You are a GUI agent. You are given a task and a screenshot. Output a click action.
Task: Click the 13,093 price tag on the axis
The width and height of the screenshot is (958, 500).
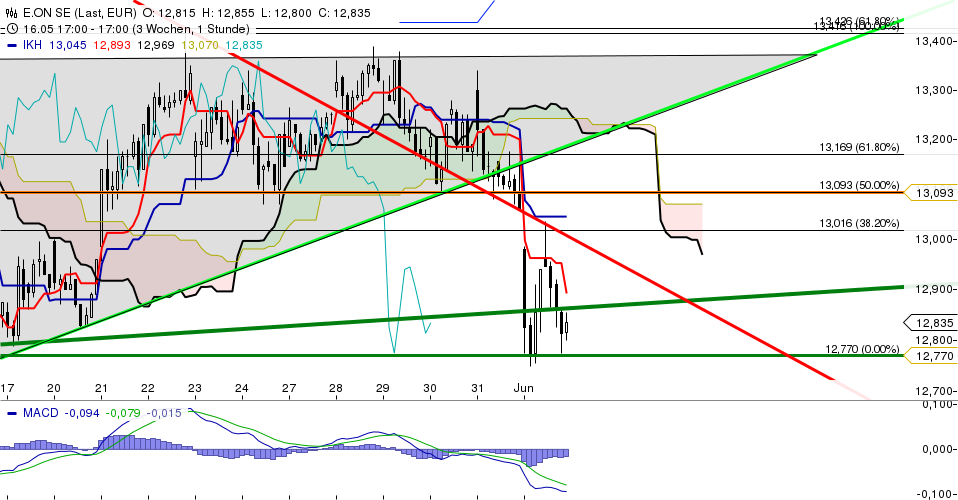click(931, 193)
